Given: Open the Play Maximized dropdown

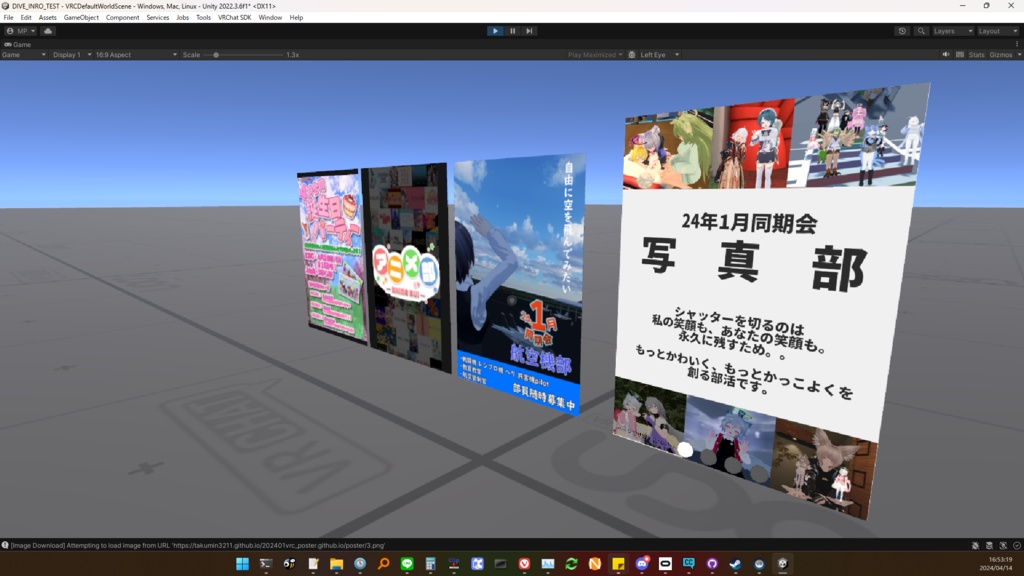Looking at the screenshot, I should (x=595, y=55).
